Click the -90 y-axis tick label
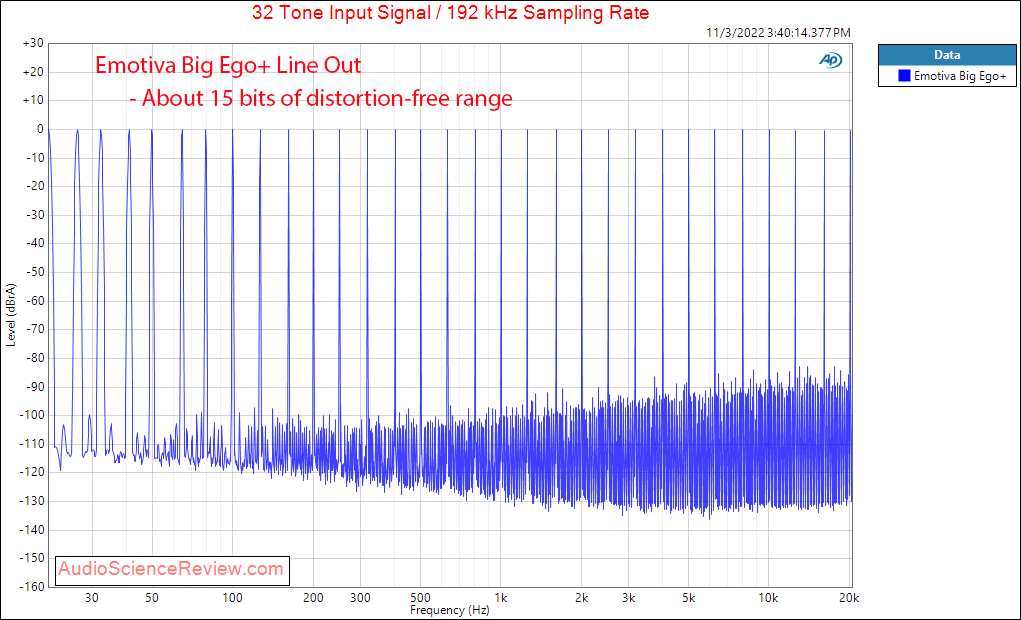1021x620 pixels. (33, 386)
